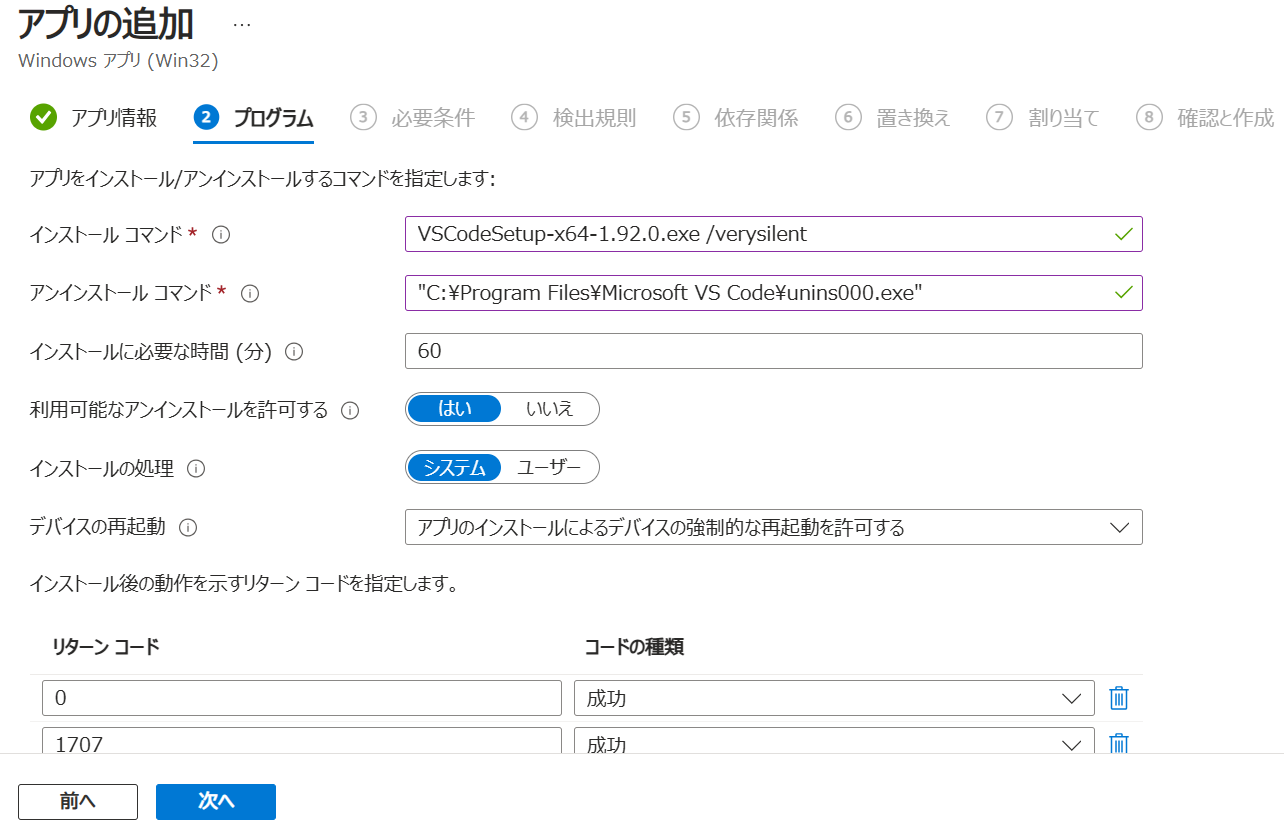Select はい for uninstall allowed toggle
Viewport: 1284px width, 826px height.
click(x=455, y=409)
